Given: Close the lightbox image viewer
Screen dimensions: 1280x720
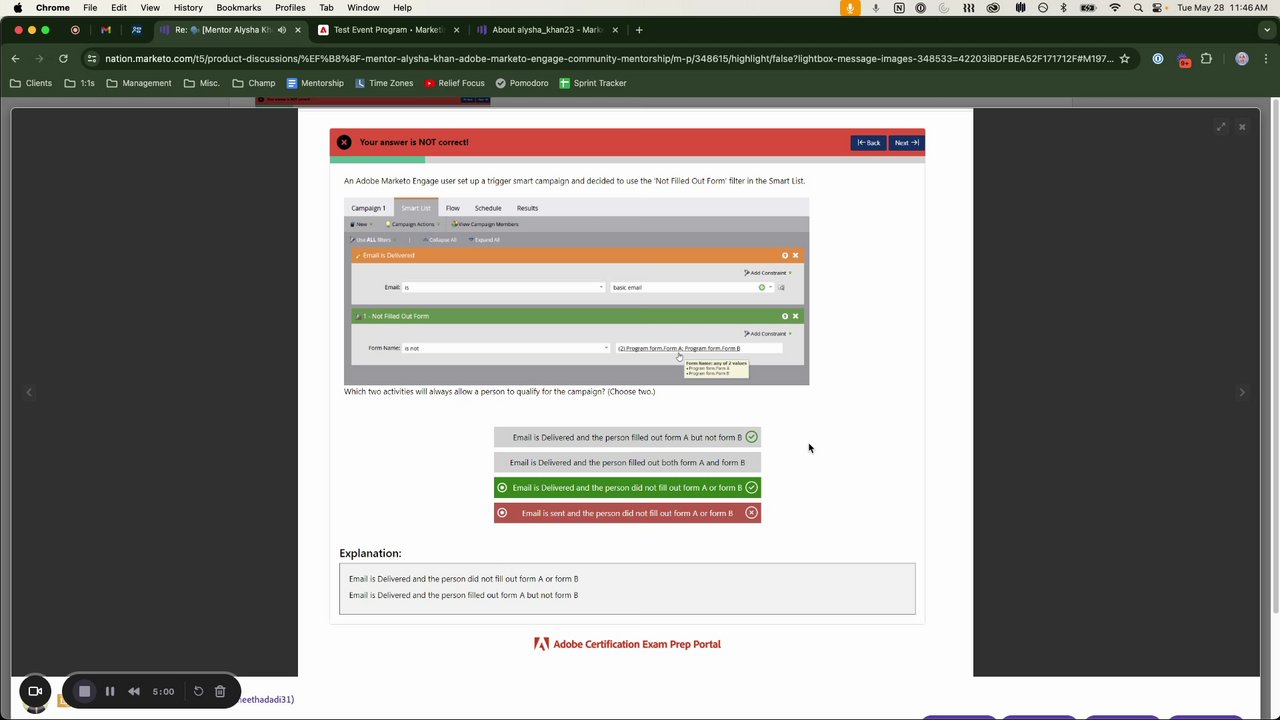Looking at the screenshot, I should pos(1242,127).
